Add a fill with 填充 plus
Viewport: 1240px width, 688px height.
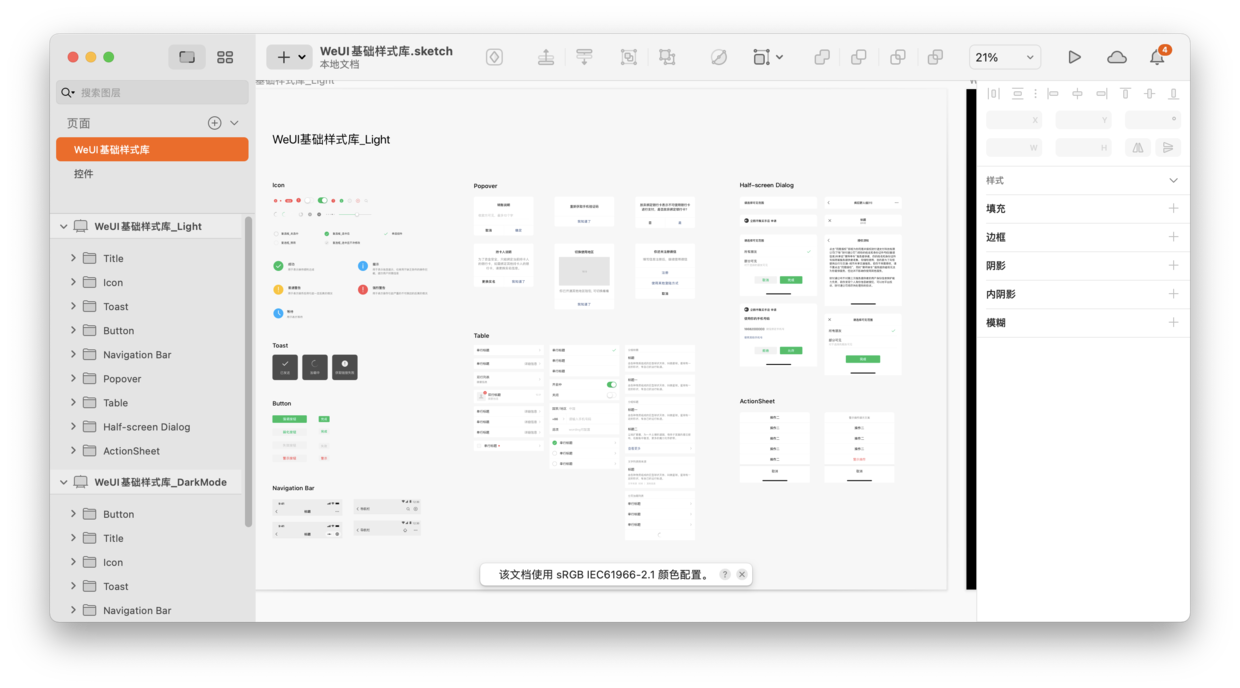point(1173,208)
